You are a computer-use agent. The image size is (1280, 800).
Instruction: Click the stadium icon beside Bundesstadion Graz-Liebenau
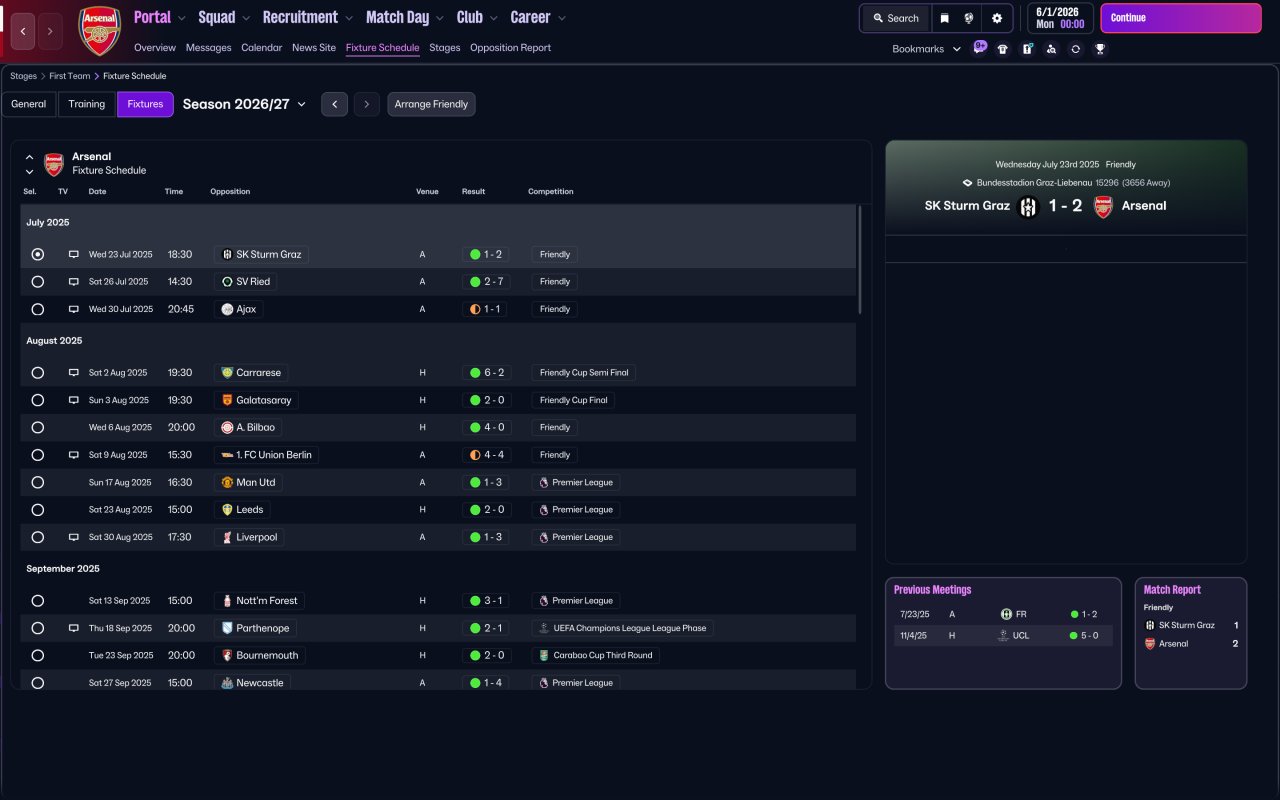(967, 183)
